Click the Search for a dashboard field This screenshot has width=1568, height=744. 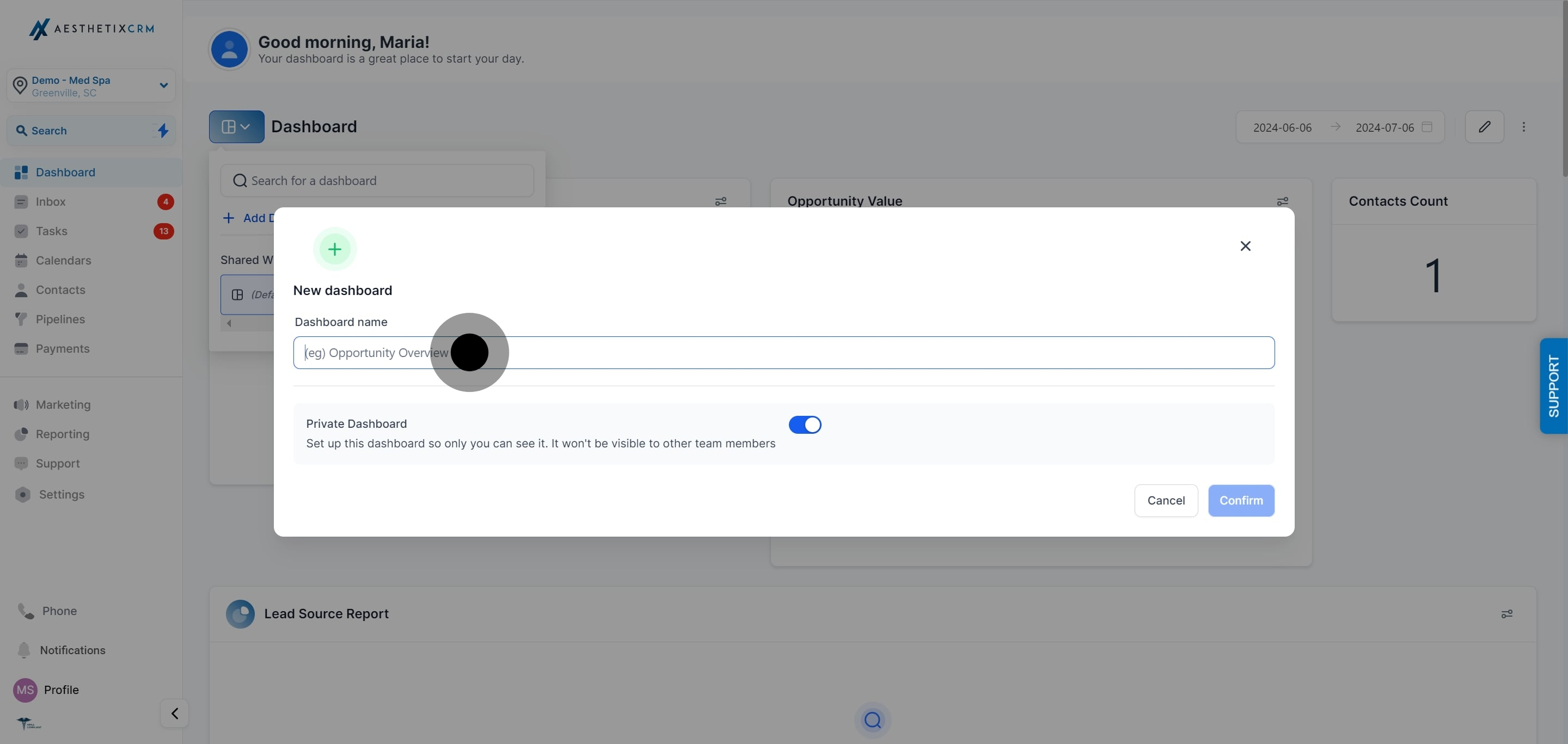tap(377, 180)
